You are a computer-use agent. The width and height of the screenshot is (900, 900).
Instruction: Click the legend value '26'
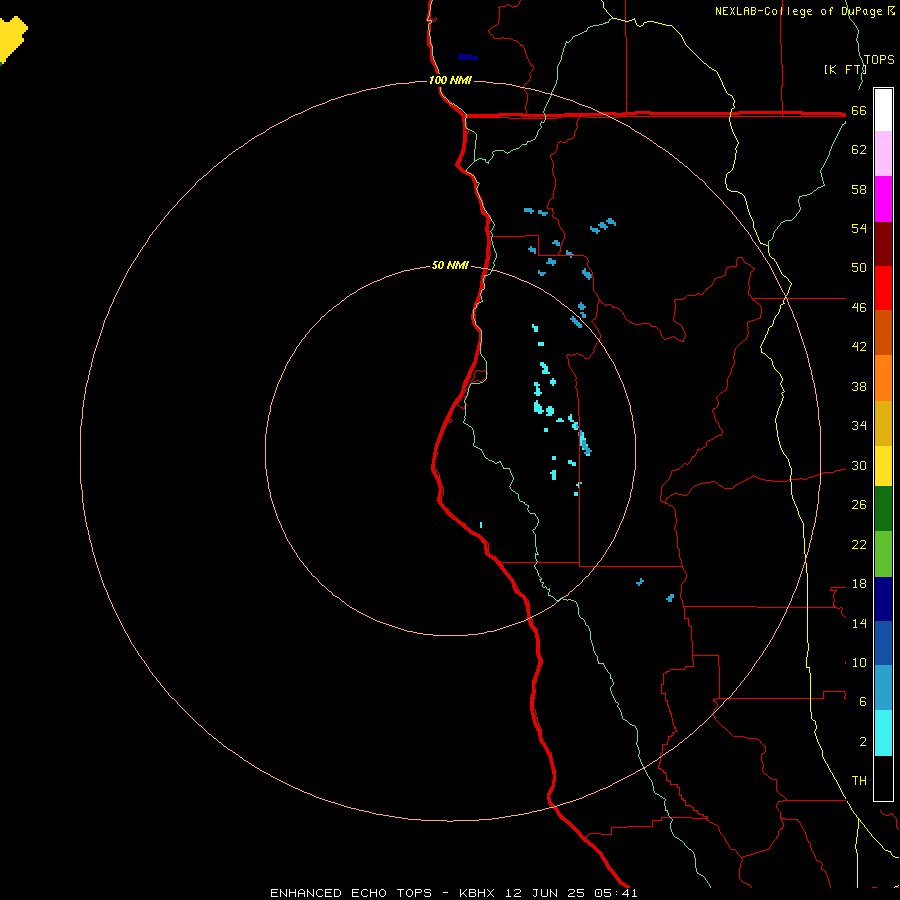tap(859, 505)
